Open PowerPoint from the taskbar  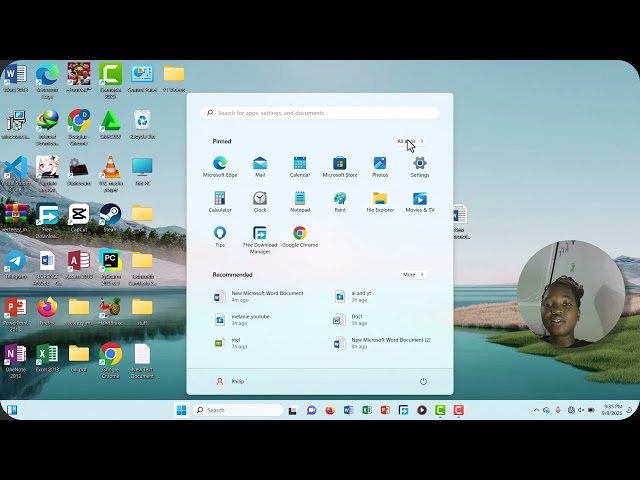click(385, 410)
